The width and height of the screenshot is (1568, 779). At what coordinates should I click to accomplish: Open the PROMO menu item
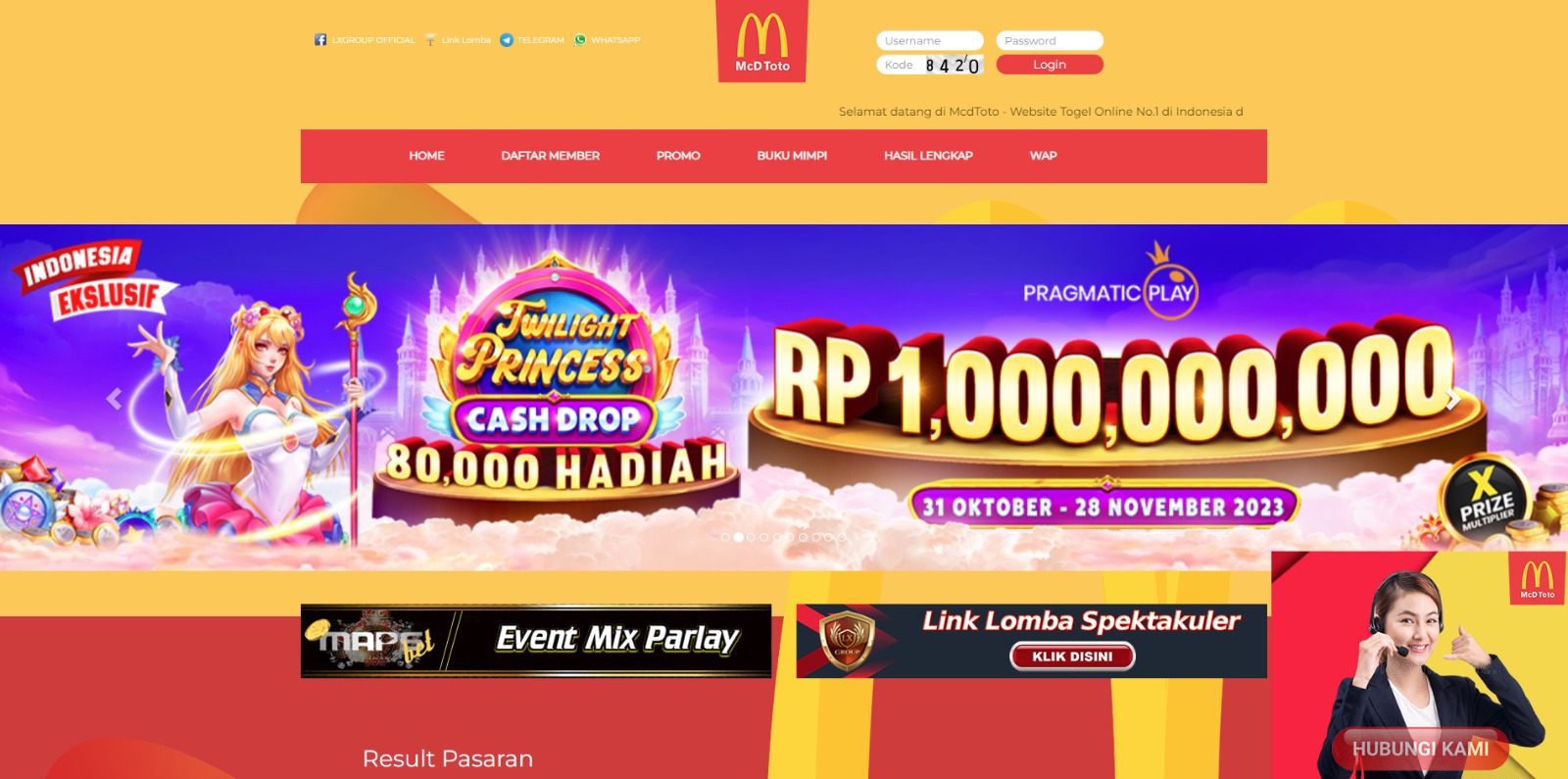[x=678, y=156]
